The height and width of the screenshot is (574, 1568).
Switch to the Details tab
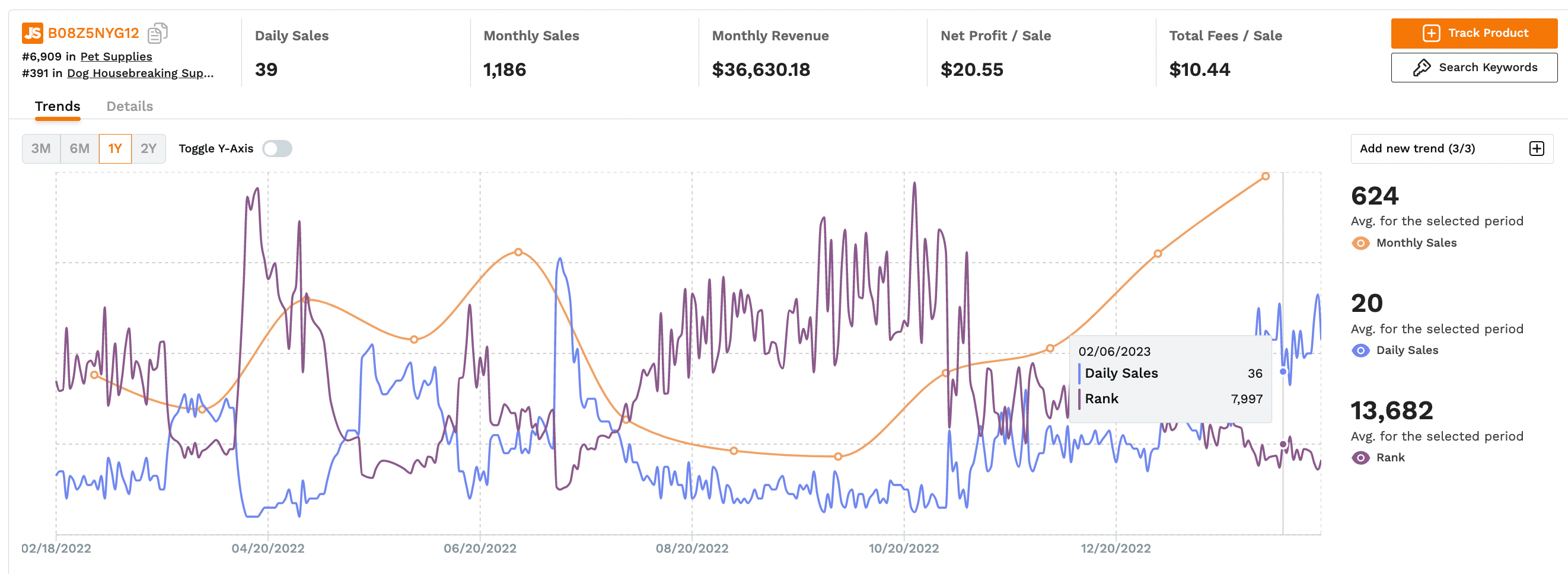click(130, 107)
